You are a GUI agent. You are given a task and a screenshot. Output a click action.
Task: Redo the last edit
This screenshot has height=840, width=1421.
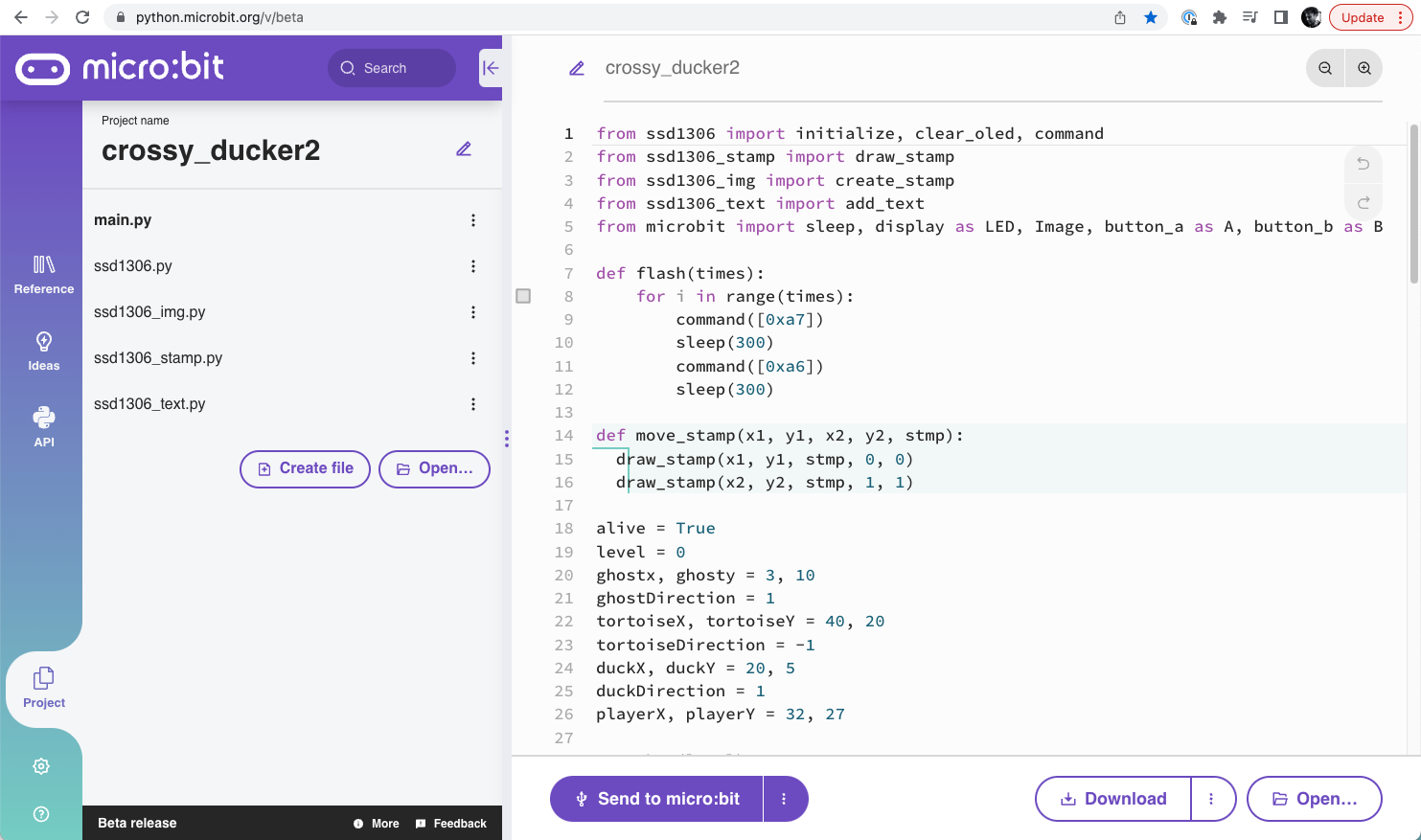(1363, 202)
